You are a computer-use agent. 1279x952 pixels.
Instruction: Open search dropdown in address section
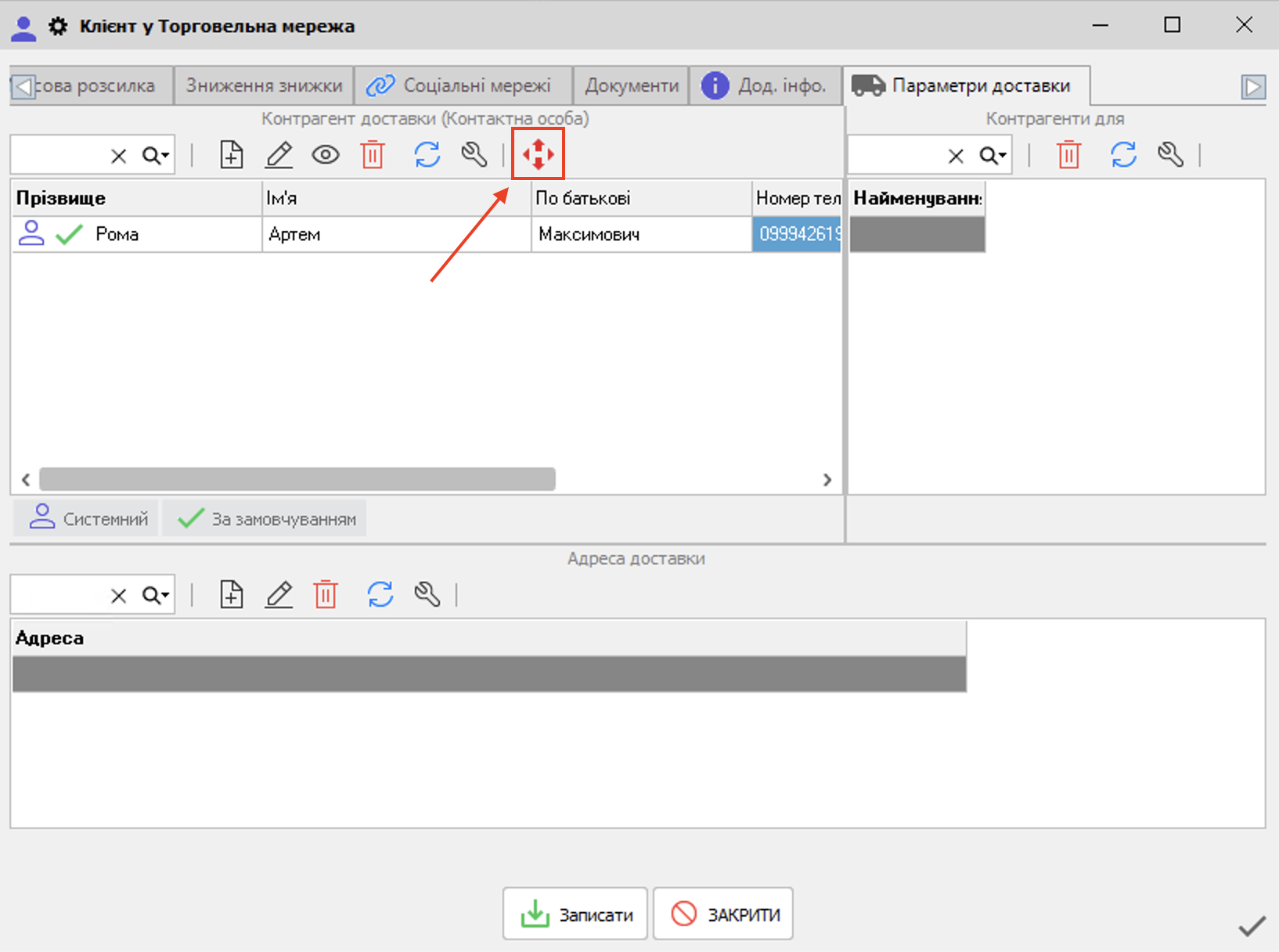click(x=157, y=596)
